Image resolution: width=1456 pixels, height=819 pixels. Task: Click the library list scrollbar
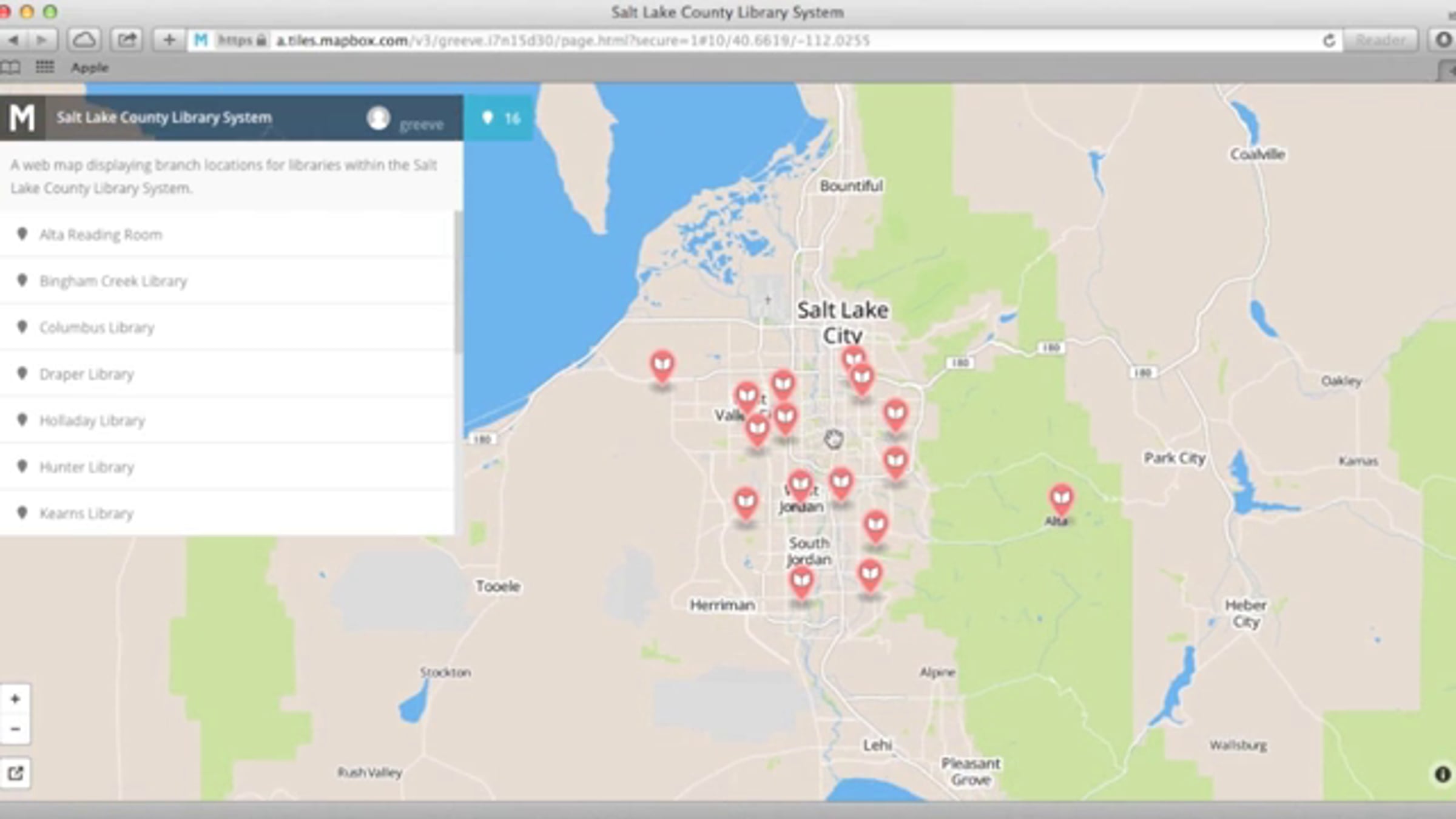tap(458, 282)
